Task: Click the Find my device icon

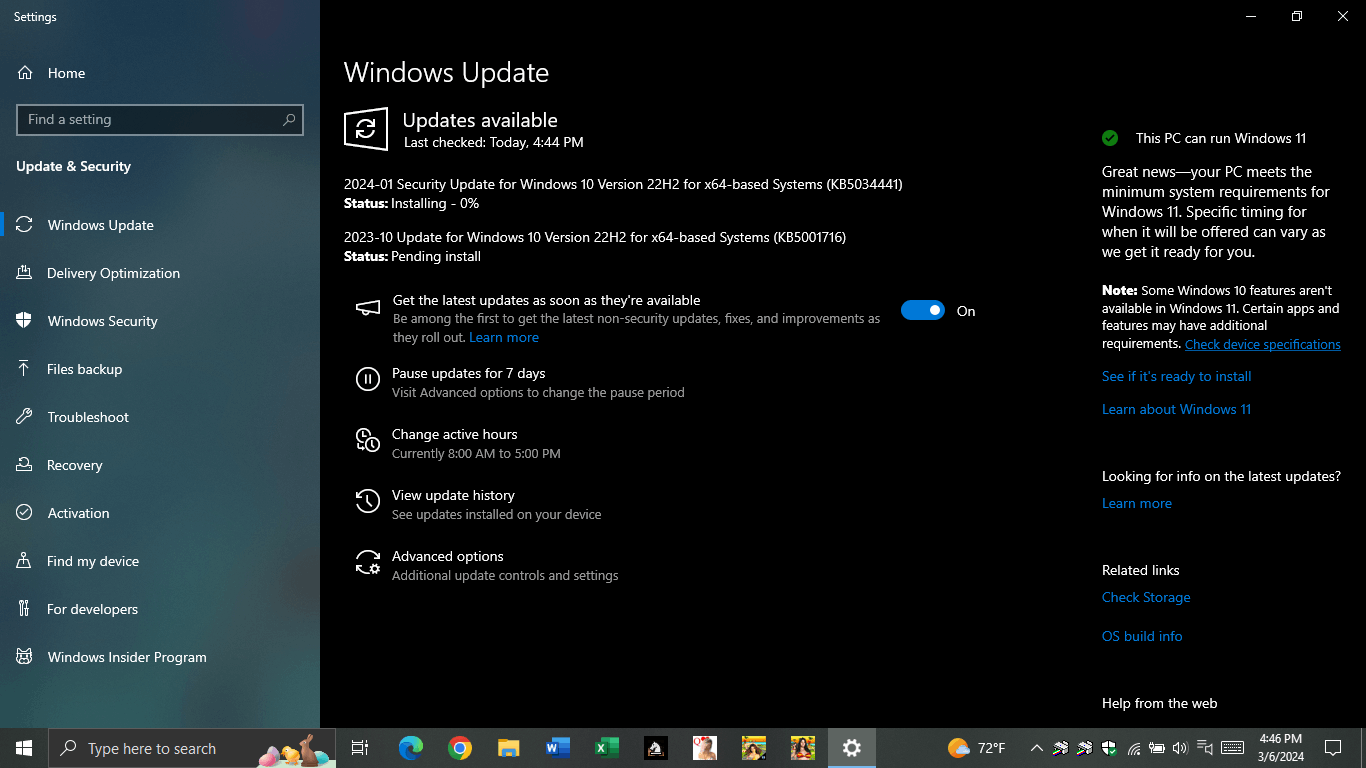Action: [25, 561]
